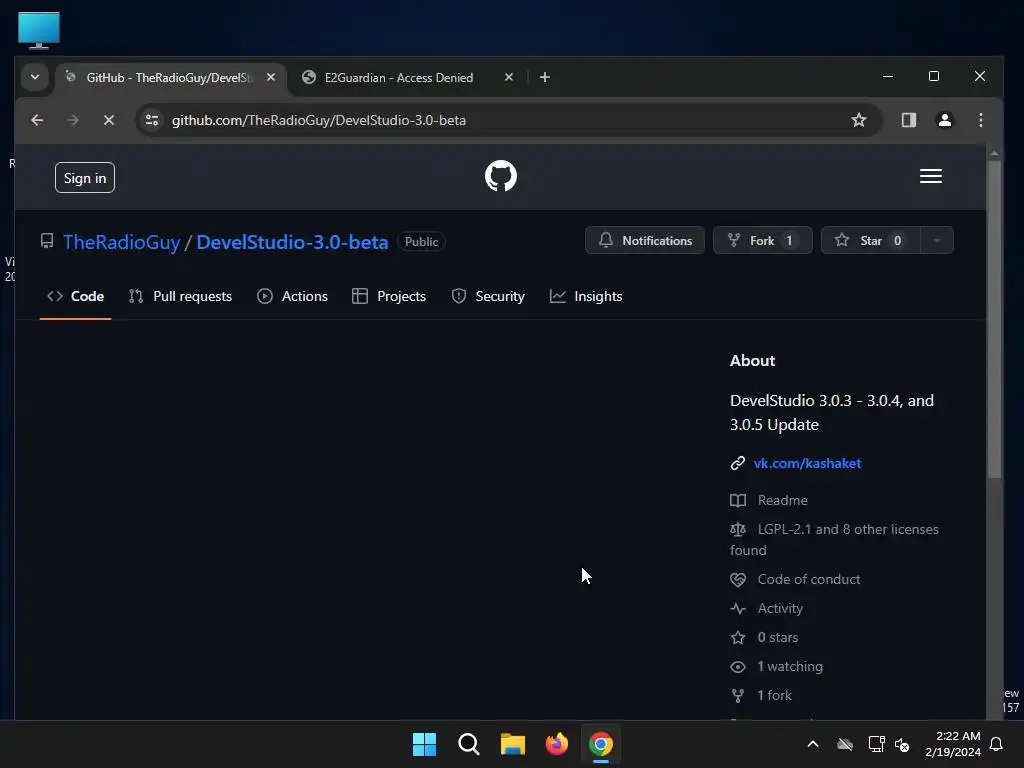Open the Insights tab

(x=586, y=296)
